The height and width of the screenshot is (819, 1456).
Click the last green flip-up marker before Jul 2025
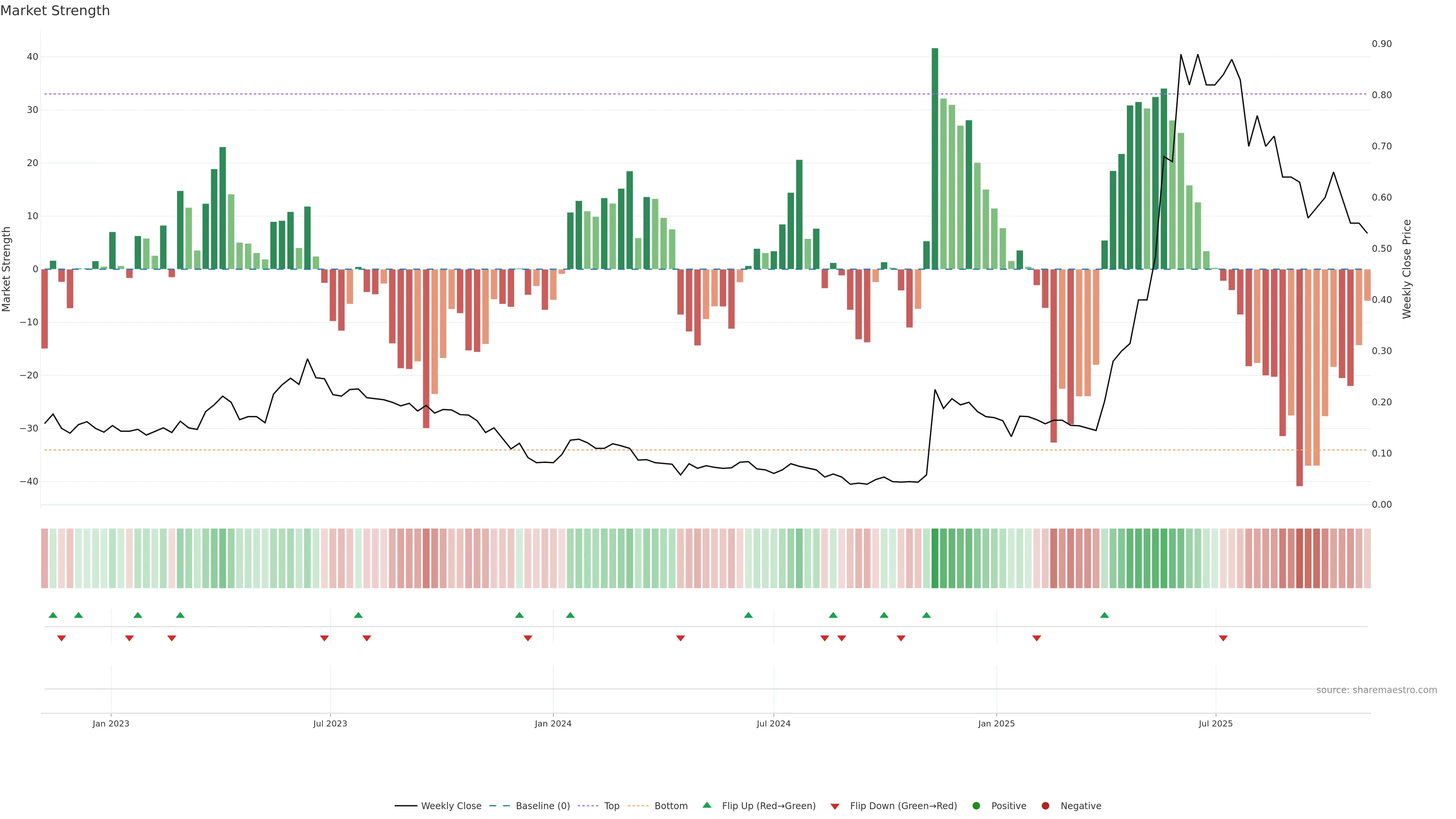(x=1105, y=615)
